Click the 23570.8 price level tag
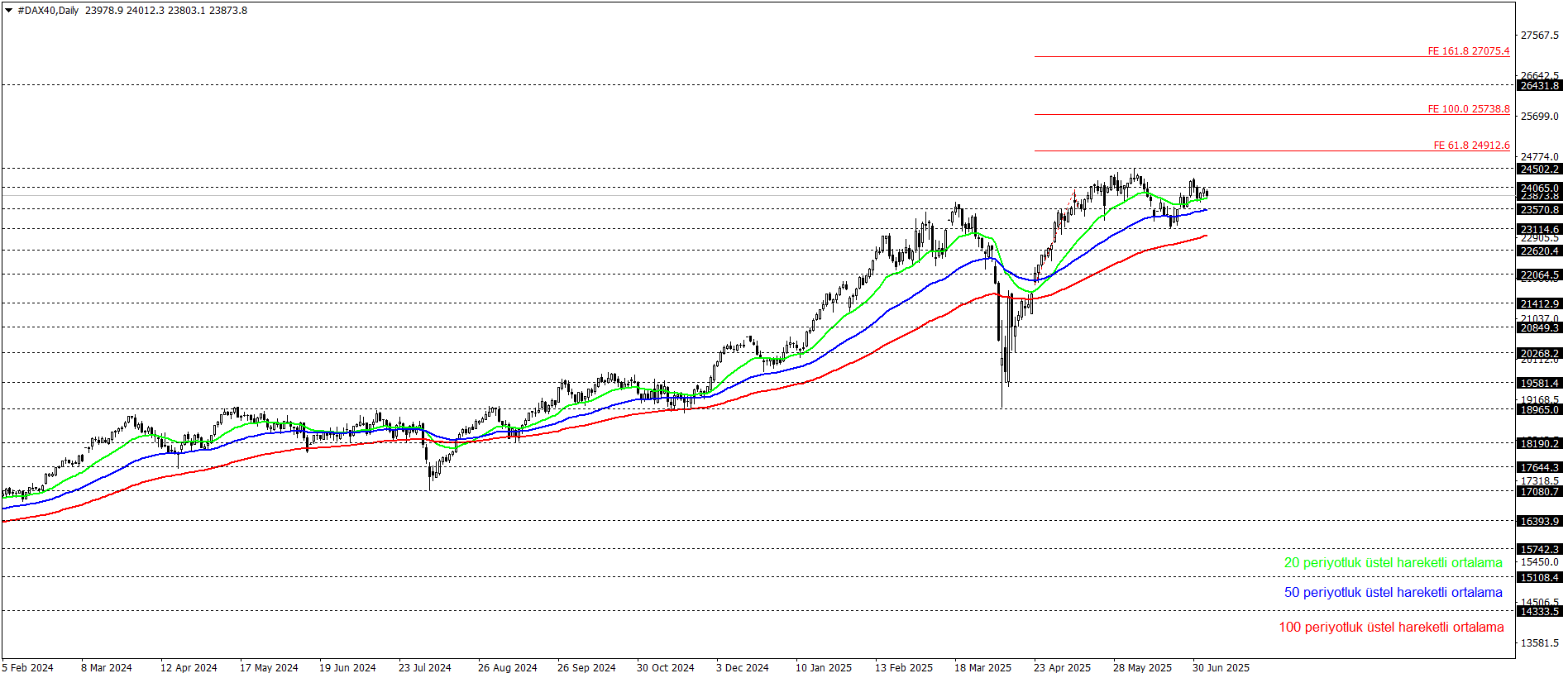The image size is (1568, 678). [x=1540, y=210]
